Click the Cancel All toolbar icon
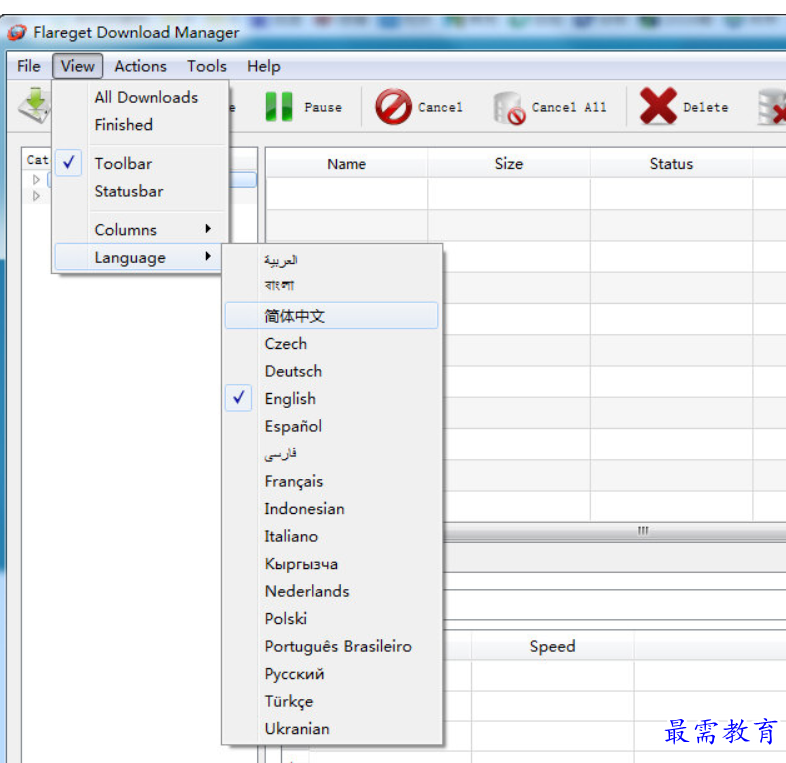786x763 pixels. (509, 108)
